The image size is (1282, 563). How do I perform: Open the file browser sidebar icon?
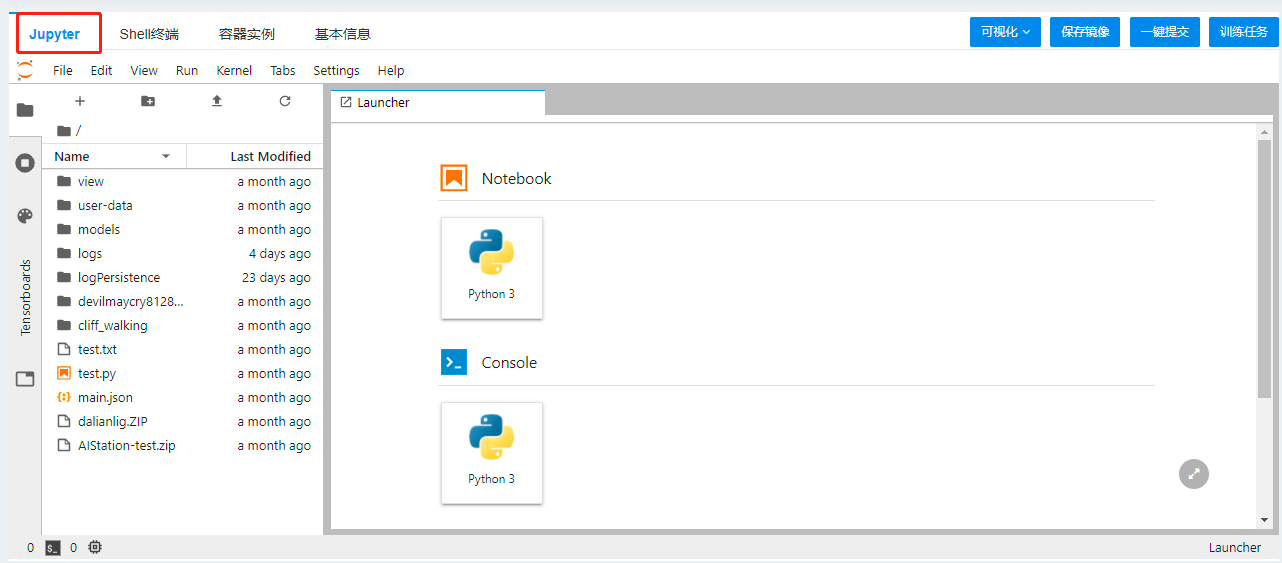point(25,110)
